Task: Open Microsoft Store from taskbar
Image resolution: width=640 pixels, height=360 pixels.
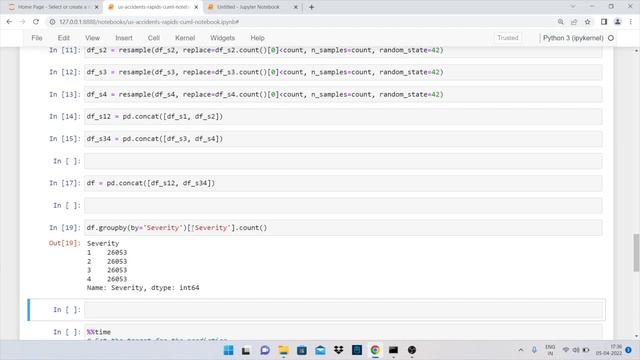Action: [x=302, y=350]
